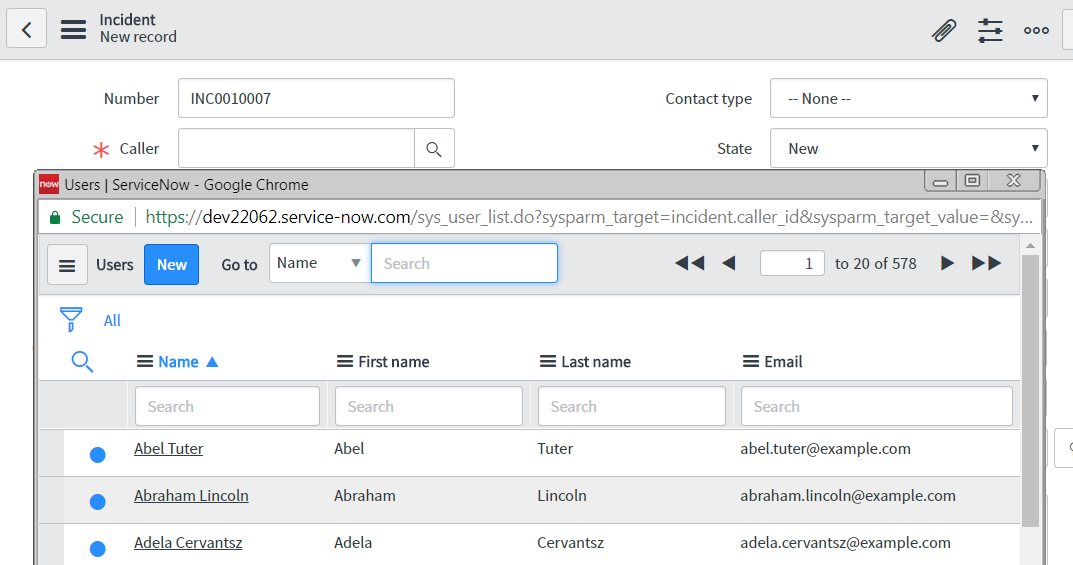
Task: Open First name column options icon
Action: 345,362
